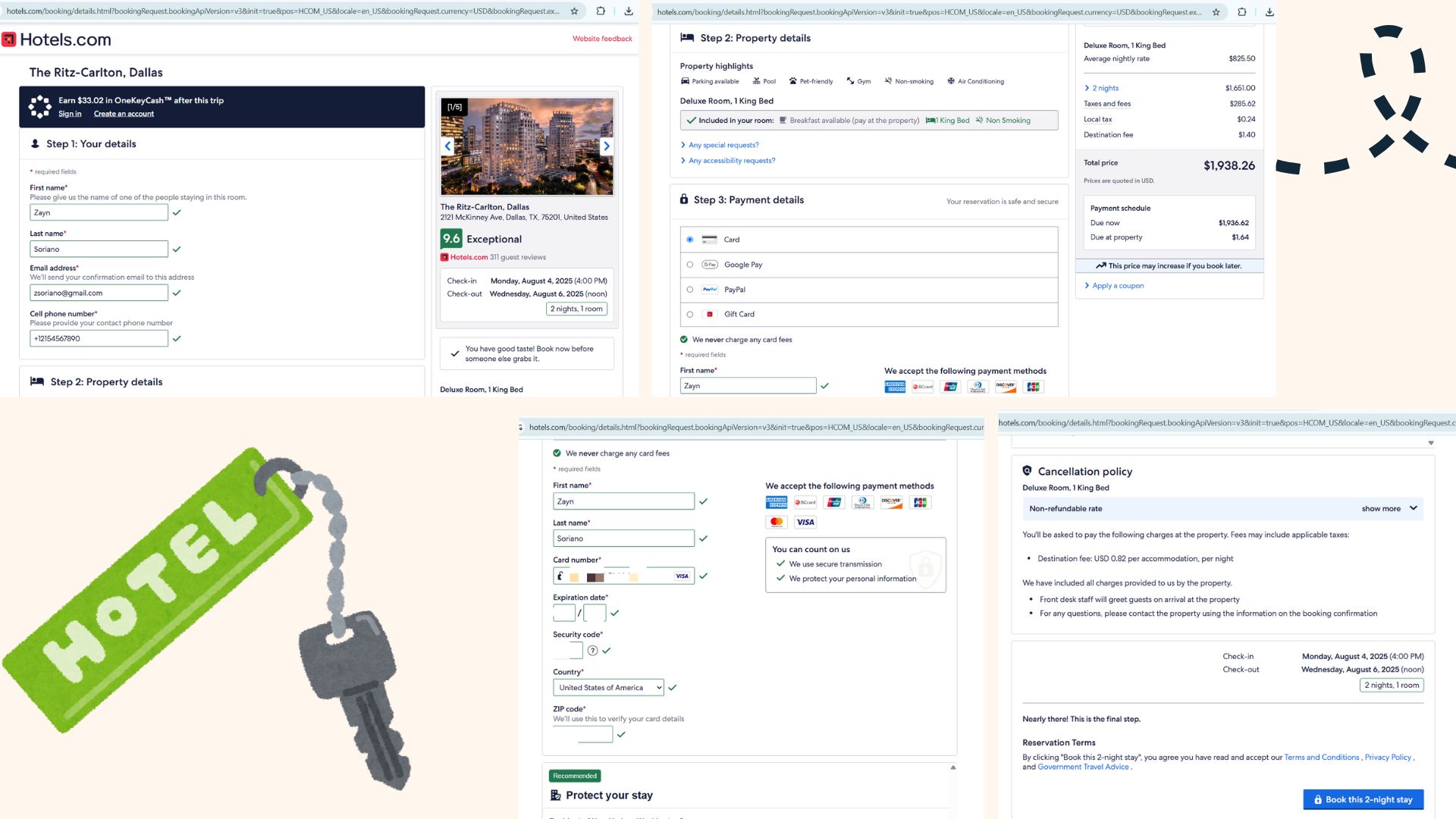Extensions icon in the Step 3 Payment window
This screenshot has width=1456, height=819.
pyautogui.click(x=1242, y=12)
